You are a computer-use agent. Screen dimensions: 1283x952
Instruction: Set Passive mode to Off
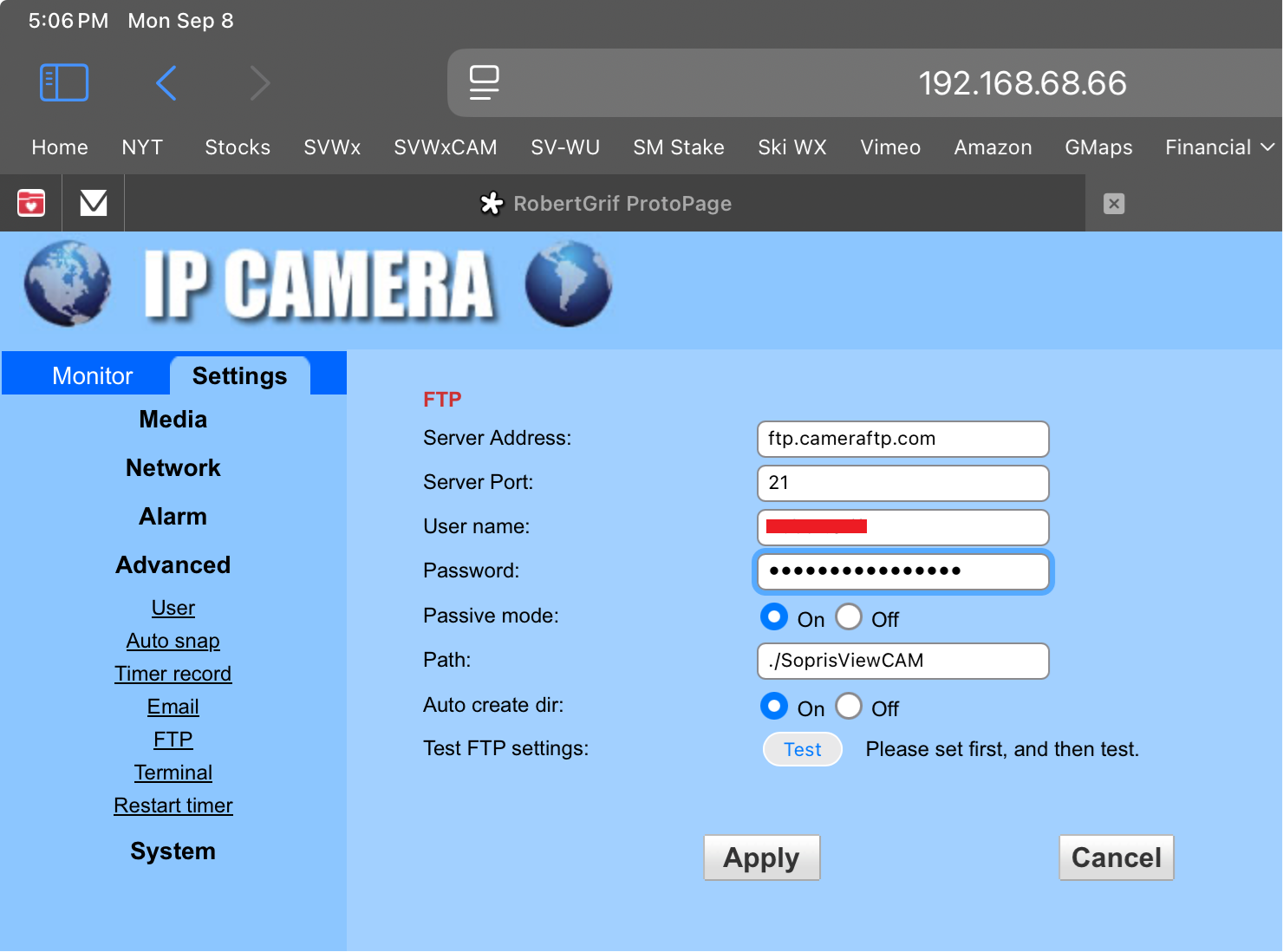[x=849, y=617]
